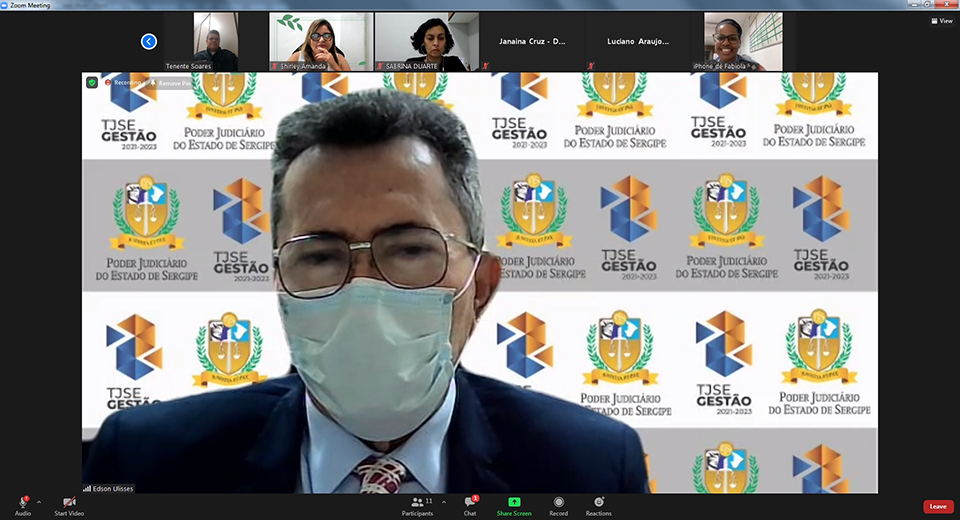Select the Janaina Cruz participant tile

[x=532, y=42]
